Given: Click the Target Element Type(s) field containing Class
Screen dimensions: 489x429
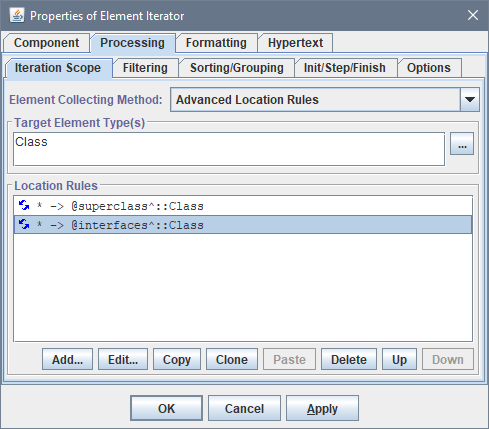Looking at the screenshot, I should [x=229, y=149].
